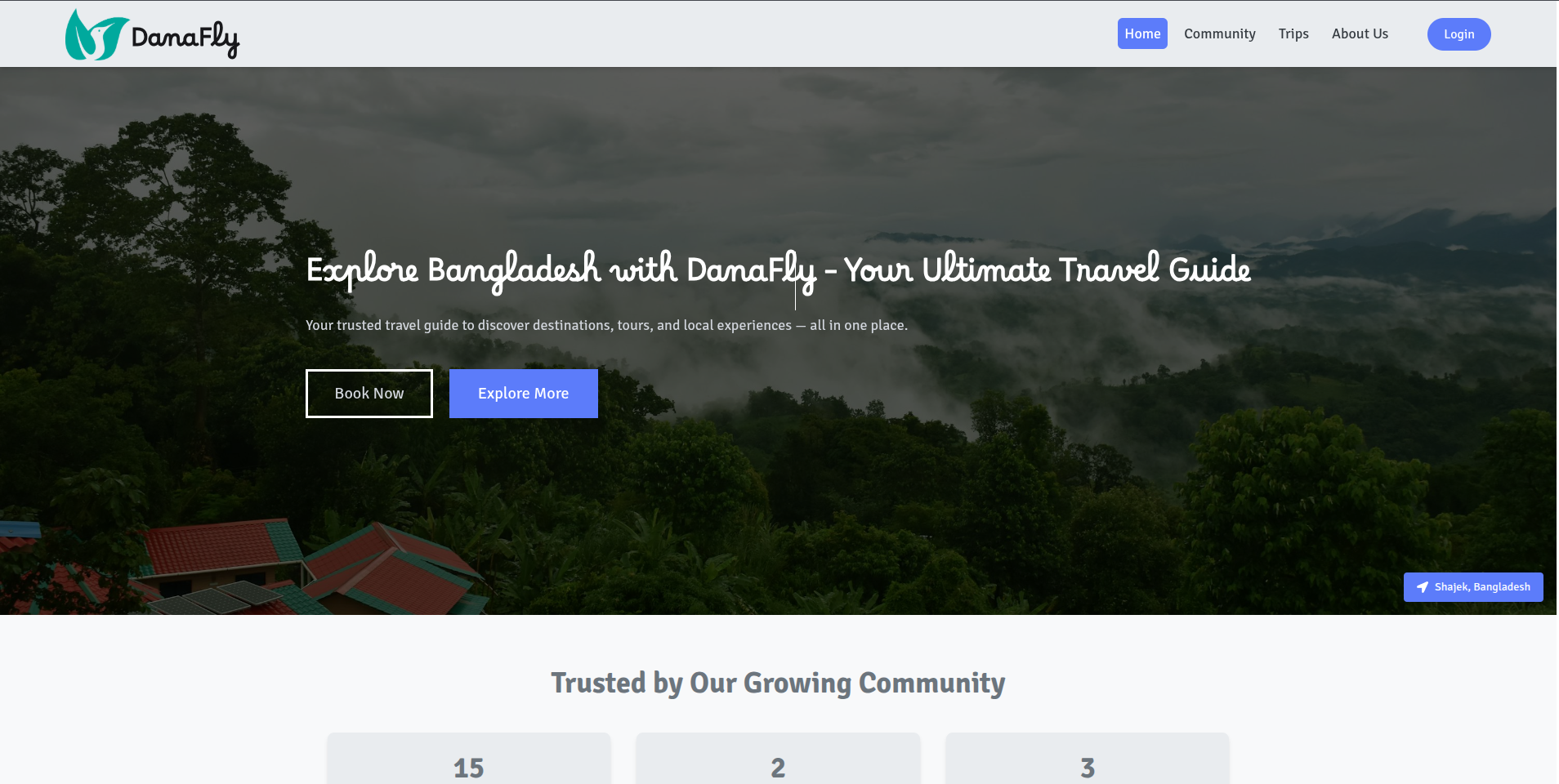
Task: Open the Trips nav link
Action: pos(1293,33)
